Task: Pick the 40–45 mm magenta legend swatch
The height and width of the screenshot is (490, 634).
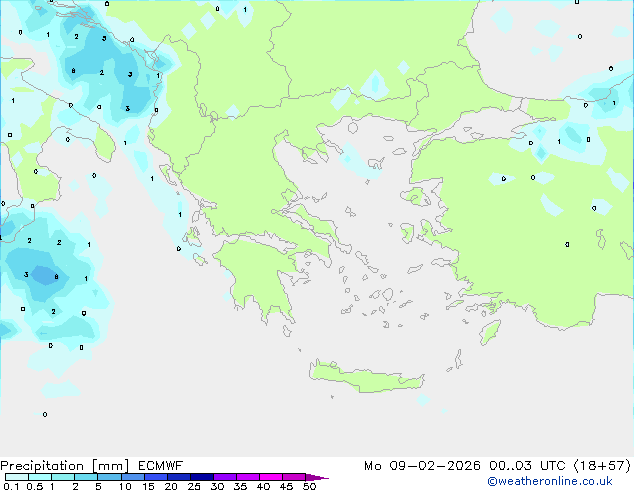Action: point(271,477)
